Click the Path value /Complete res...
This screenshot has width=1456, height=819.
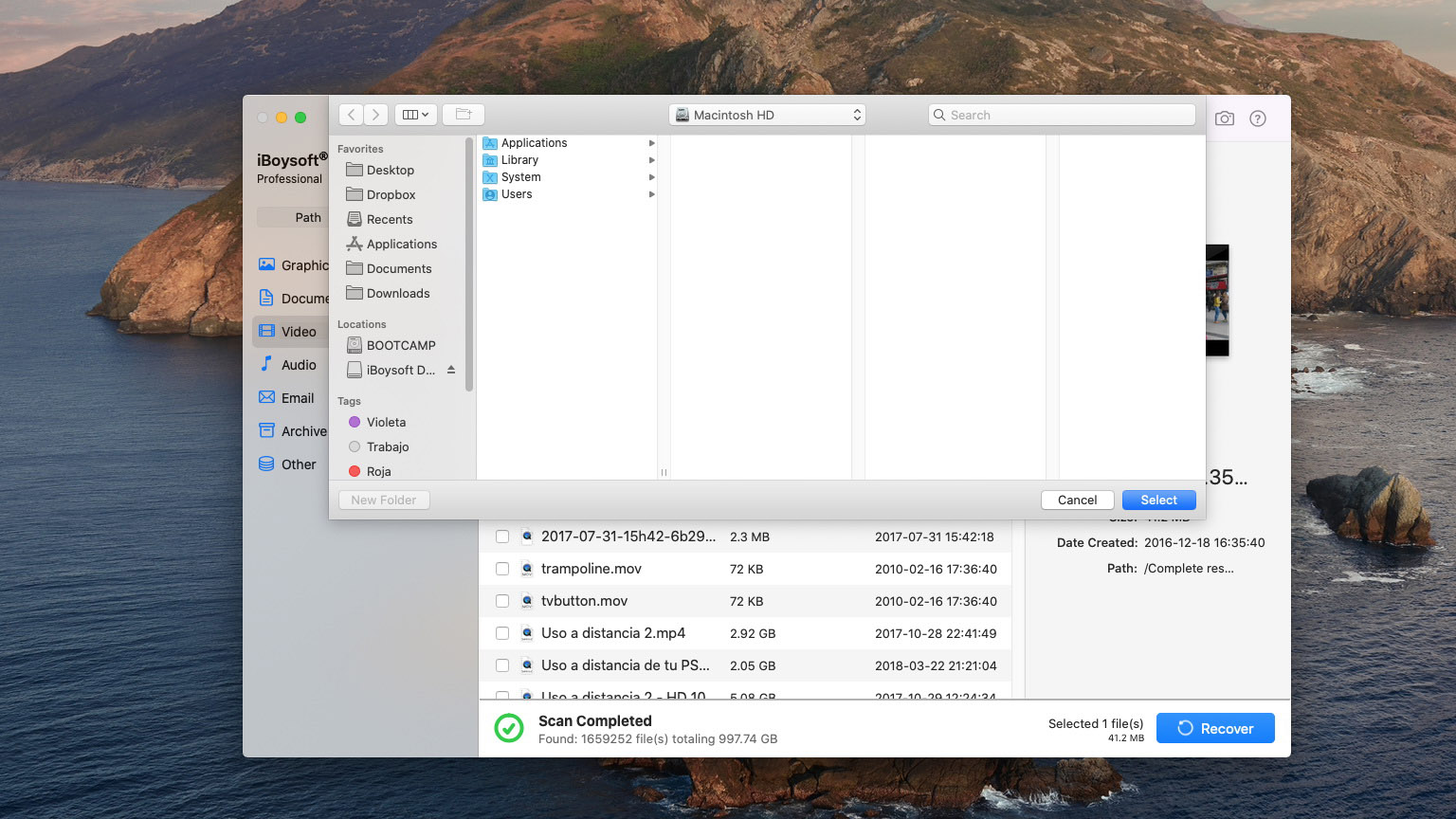[x=1189, y=569]
